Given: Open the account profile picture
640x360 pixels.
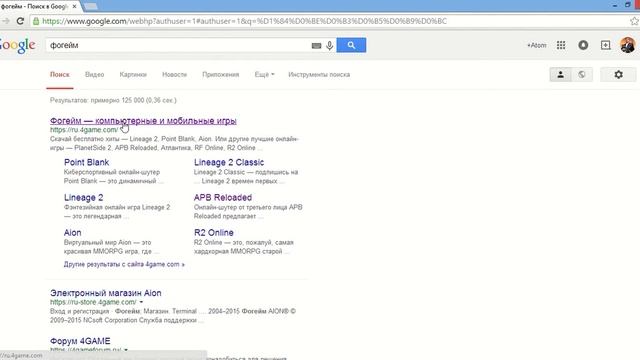Looking at the screenshot, I should click(x=627, y=45).
